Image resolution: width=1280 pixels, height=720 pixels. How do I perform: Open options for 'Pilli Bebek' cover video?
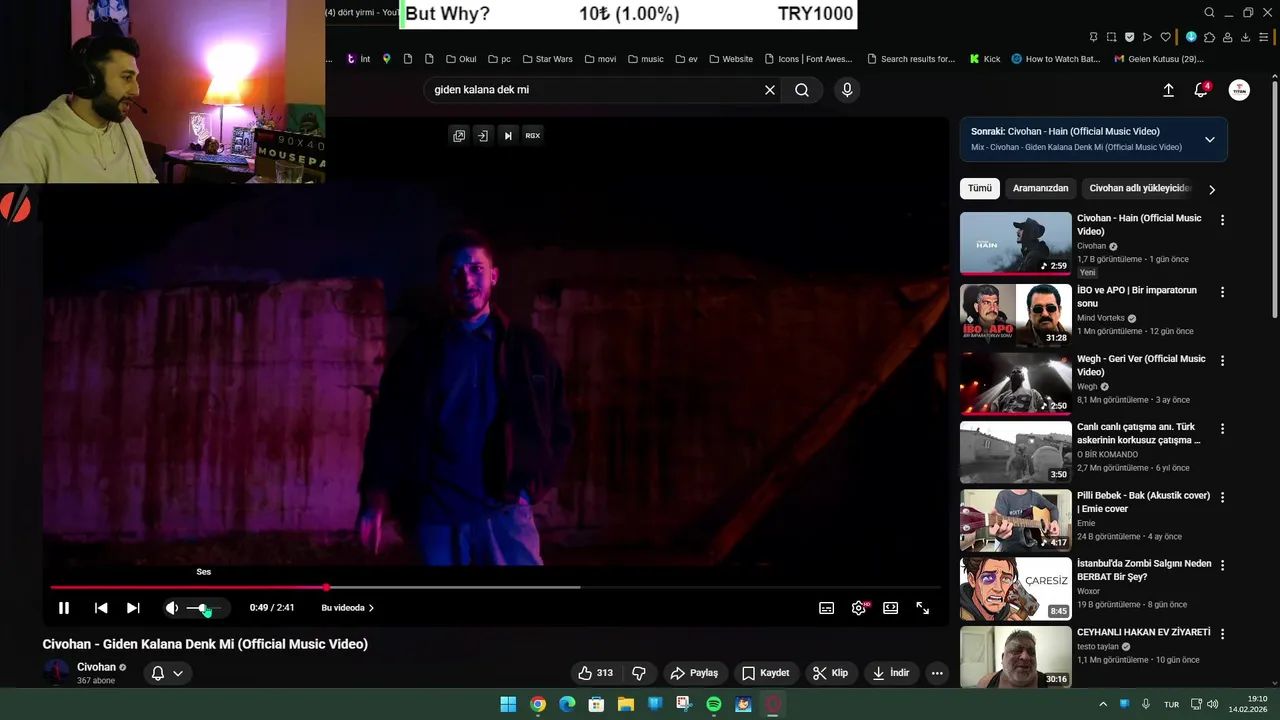[1222, 497]
